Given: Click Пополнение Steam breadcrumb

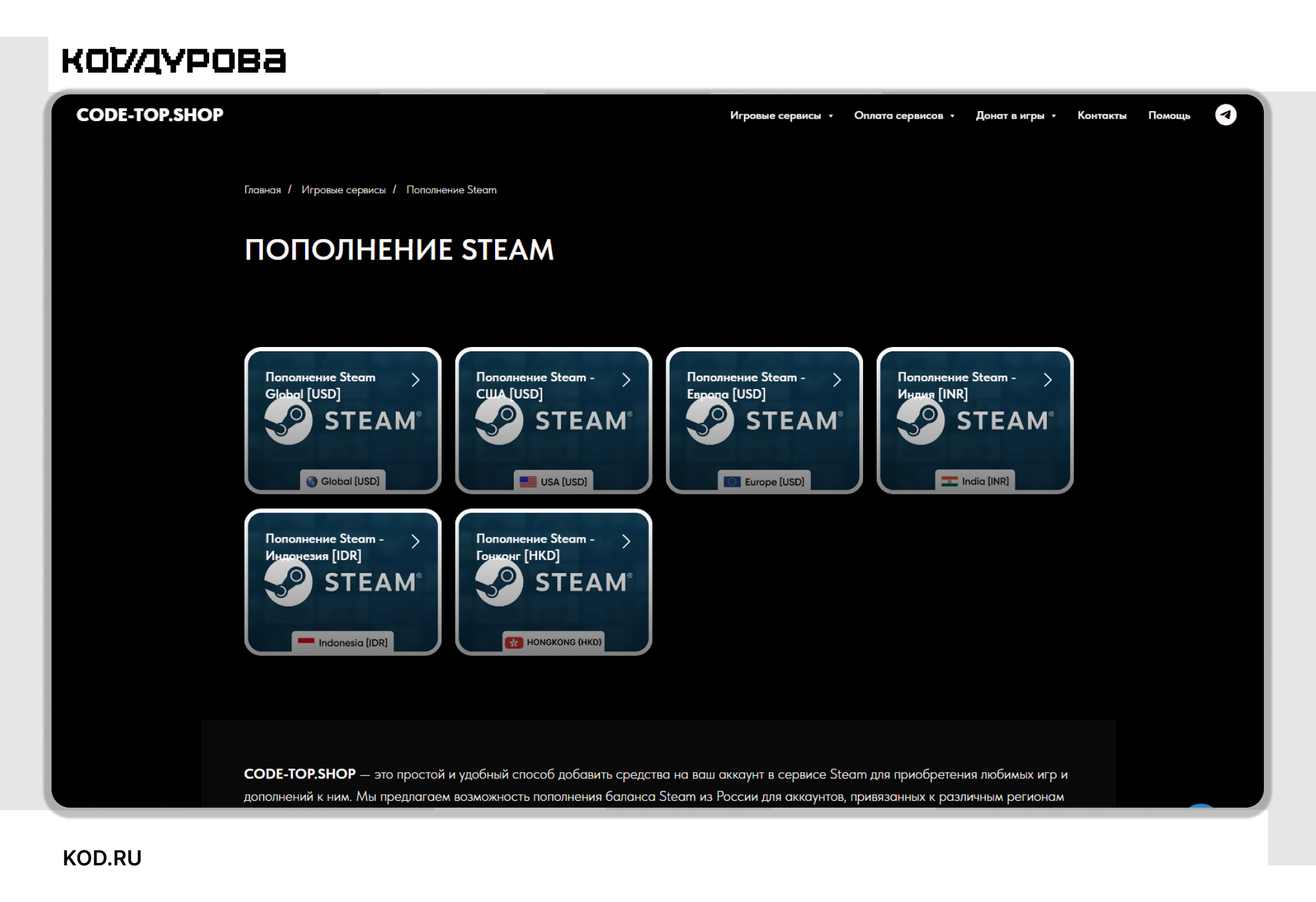Looking at the screenshot, I should (451, 190).
